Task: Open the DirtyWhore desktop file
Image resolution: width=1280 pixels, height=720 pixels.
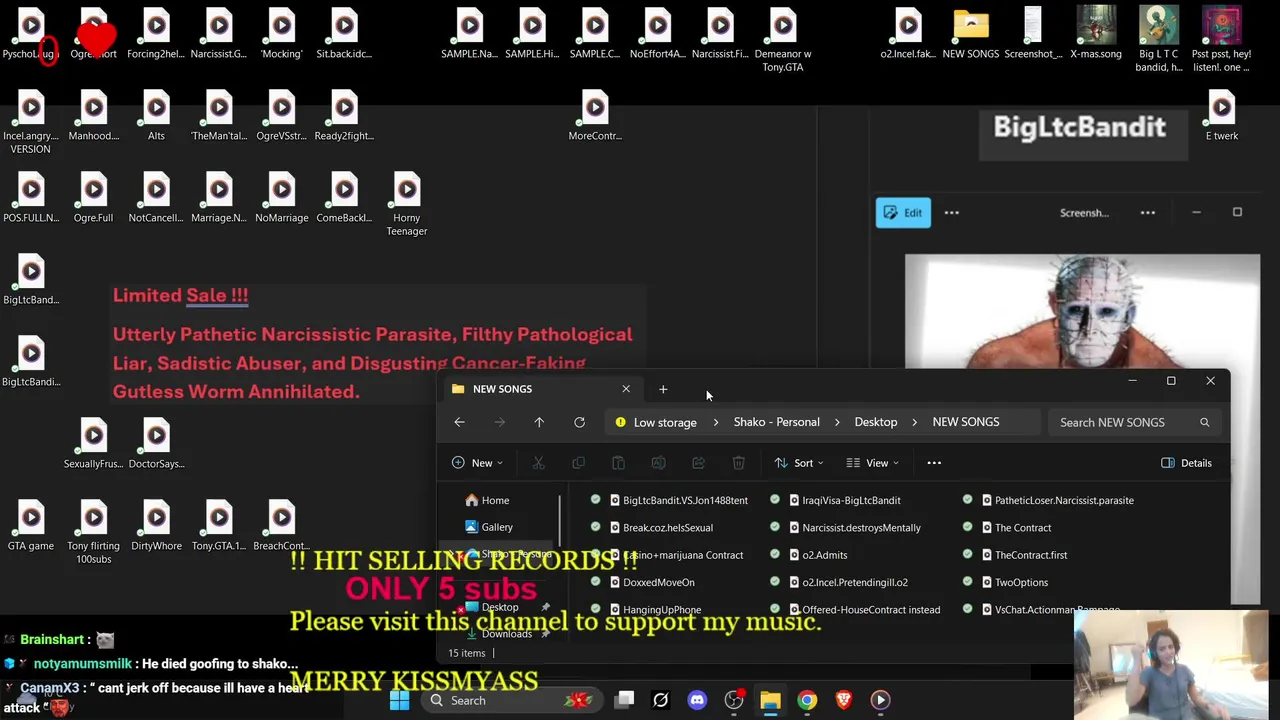Action: click(x=156, y=526)
